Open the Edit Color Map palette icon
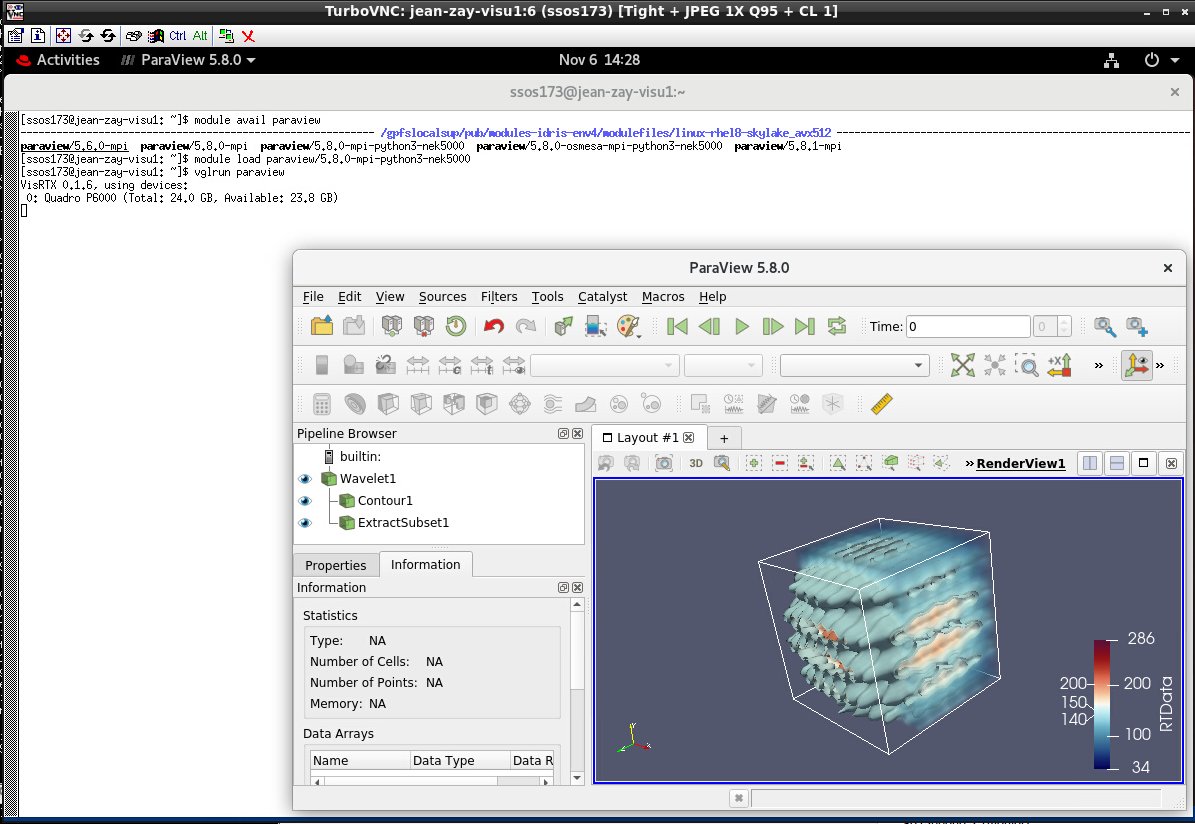This screenshot has height=824, width=1195. coord(628,326)
